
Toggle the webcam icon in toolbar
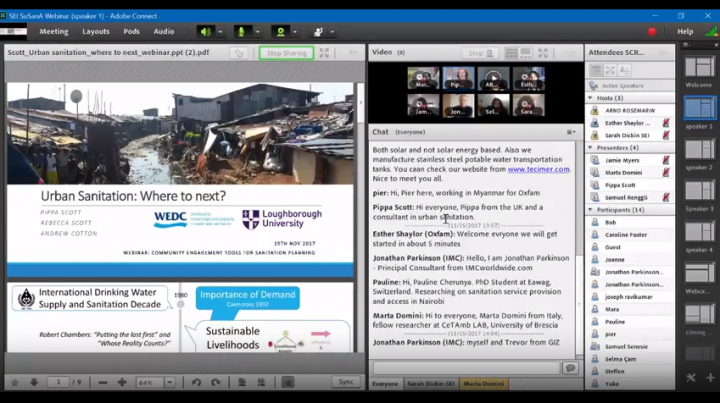(281, 32)
